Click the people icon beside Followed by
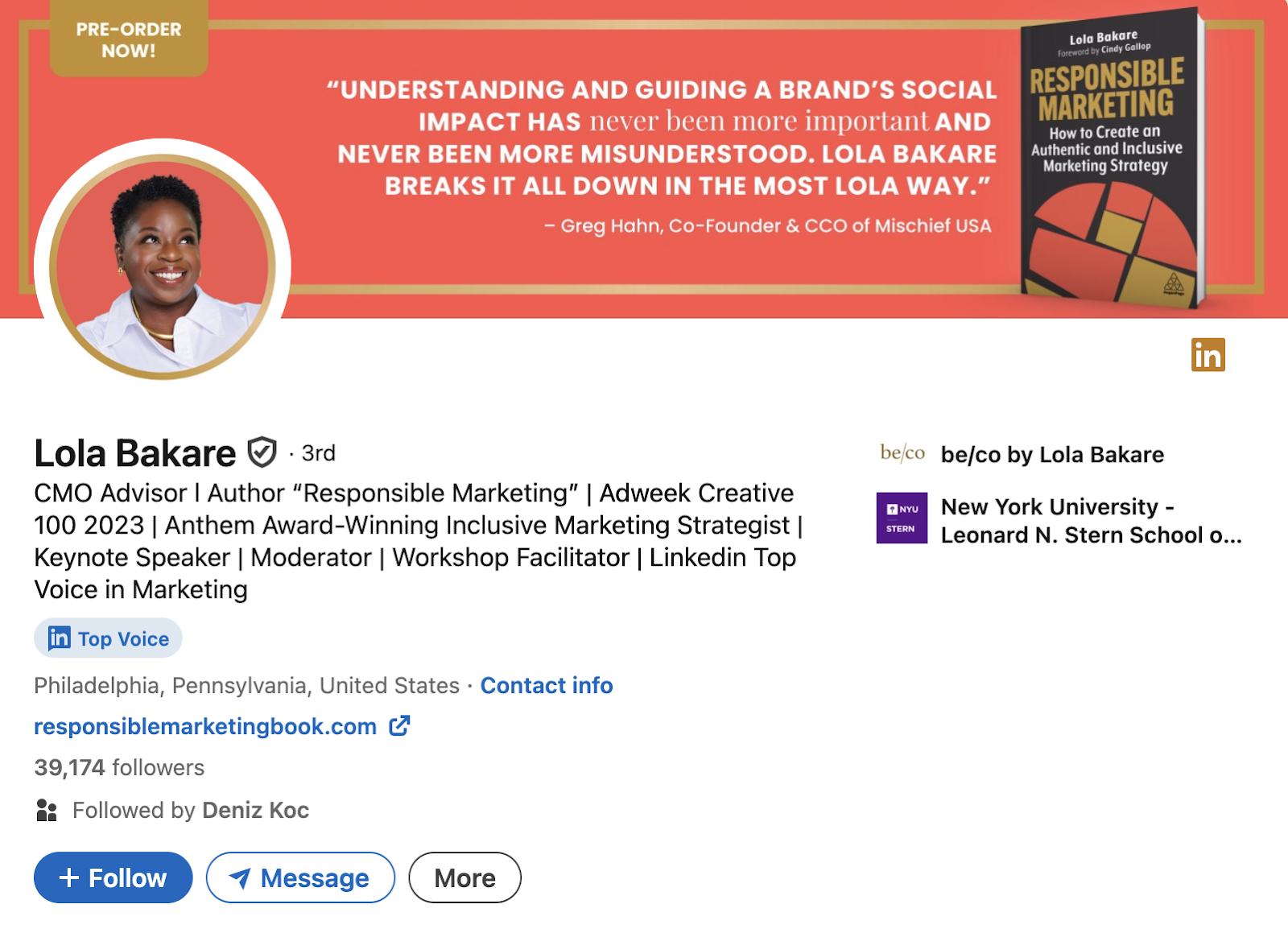1288x933 pixels. 47,810
